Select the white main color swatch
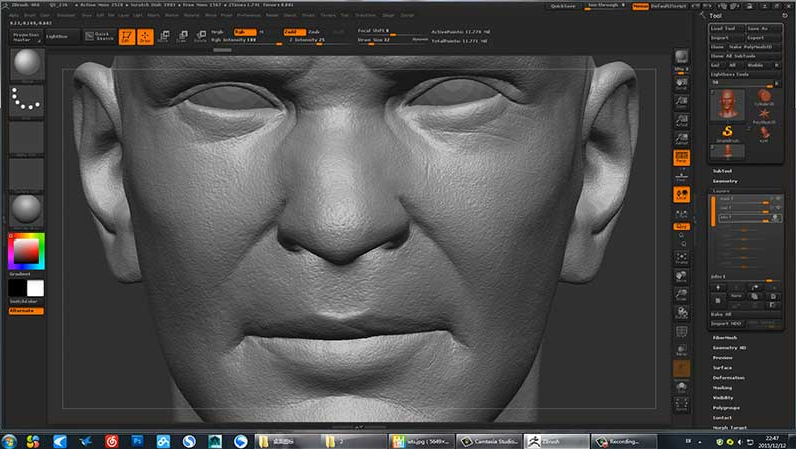Image resolution: width=796 pixels, height=449 pixels. [x=35, y=288]
